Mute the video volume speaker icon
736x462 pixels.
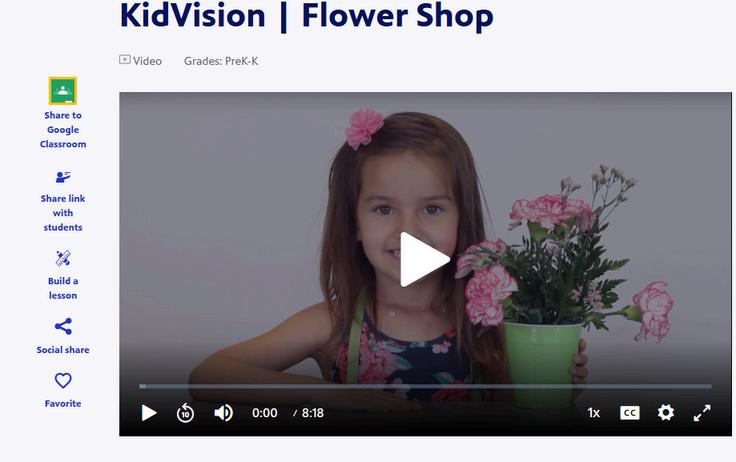point(223,413)
